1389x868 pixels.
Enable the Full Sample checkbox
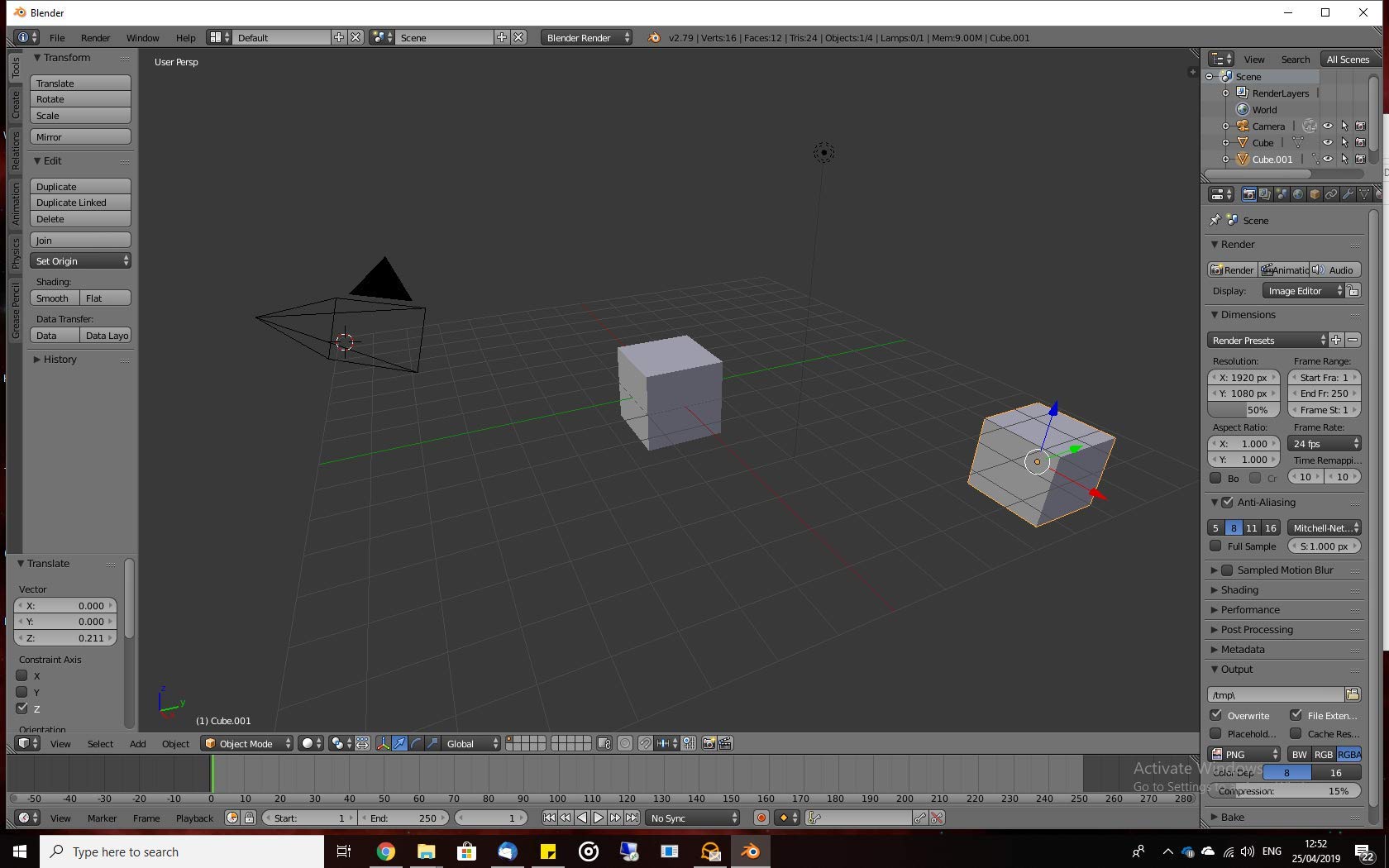pyautogui.click(x=1217, y=546)
